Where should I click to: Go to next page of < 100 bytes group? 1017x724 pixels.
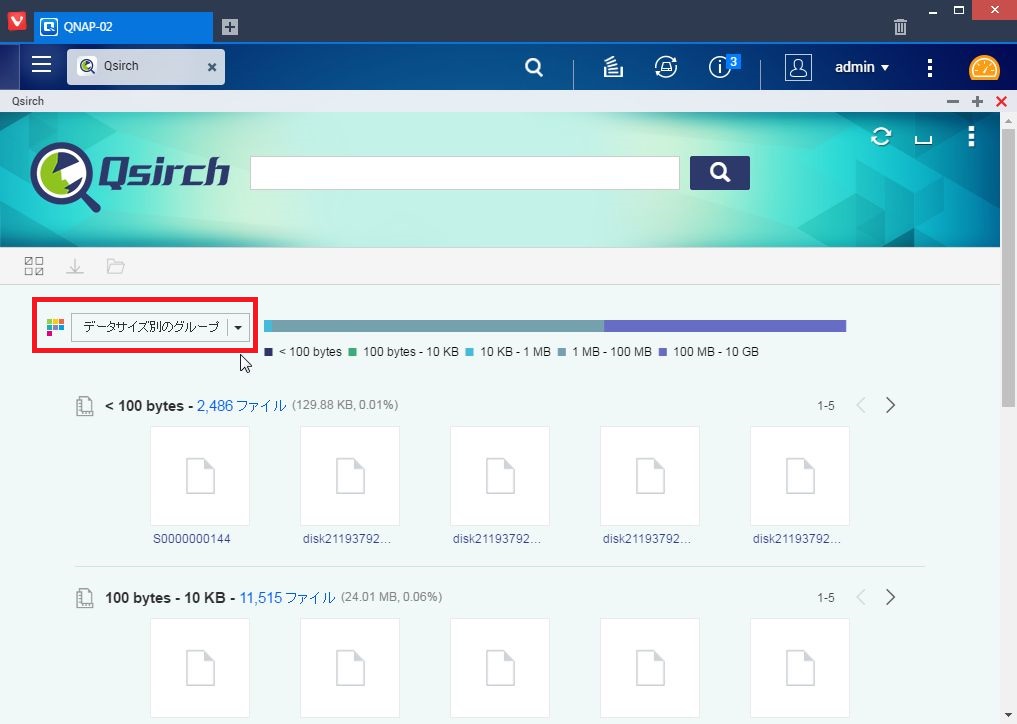(x=891, y=405)
